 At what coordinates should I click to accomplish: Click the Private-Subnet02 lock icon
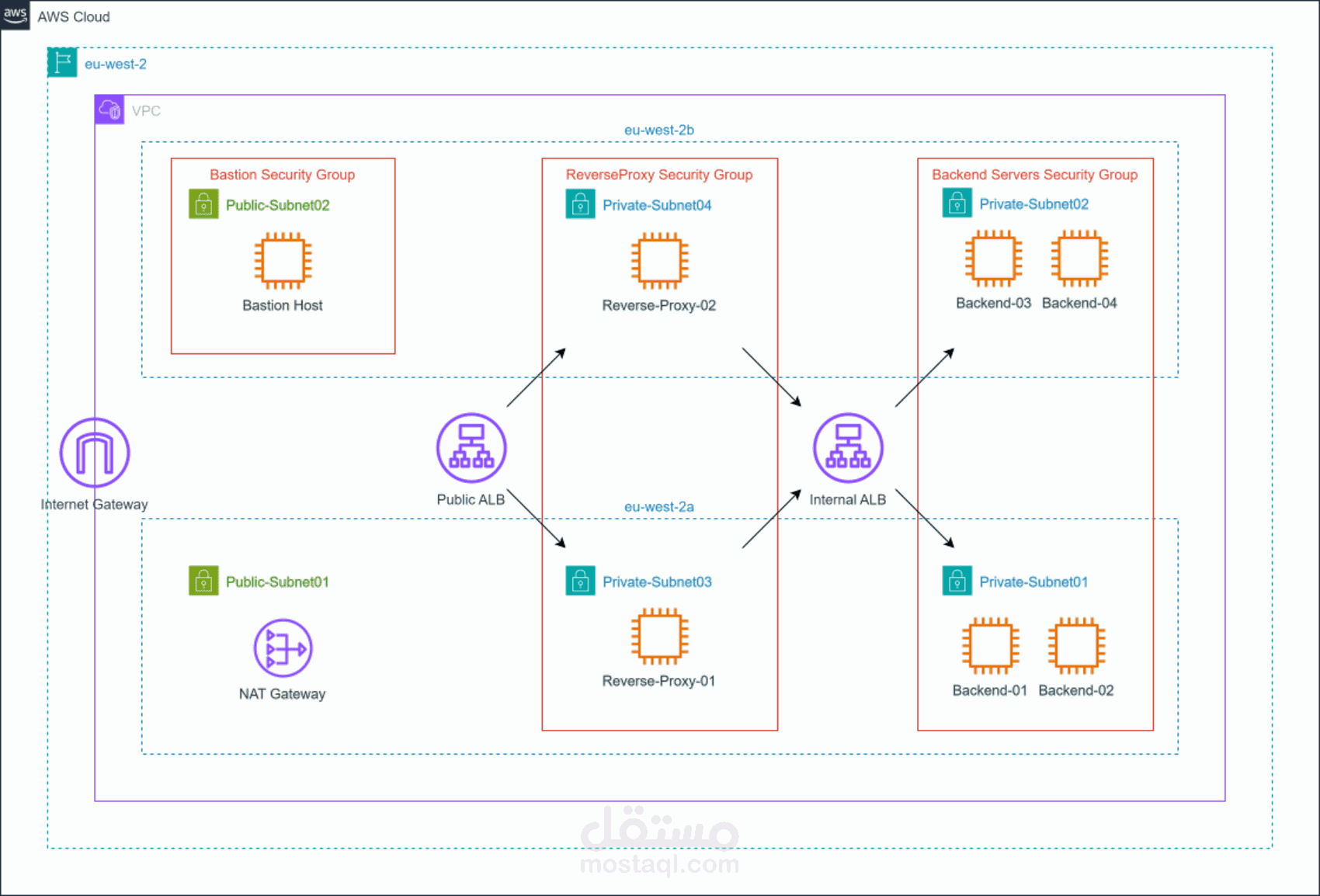(957, 203)
